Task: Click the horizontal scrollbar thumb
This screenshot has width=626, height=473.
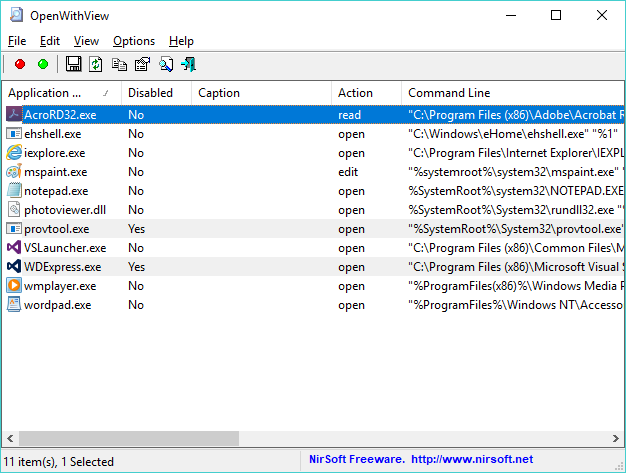Action: click(x=129, y=438)
